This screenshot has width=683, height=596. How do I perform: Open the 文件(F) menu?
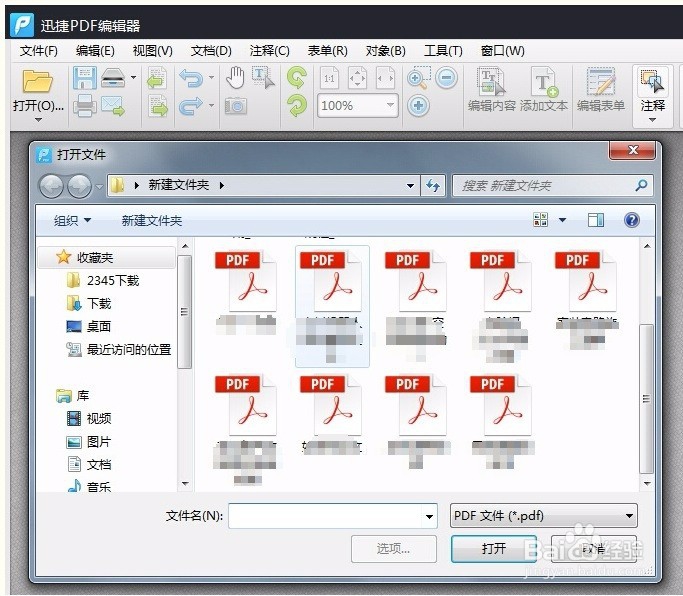pos(38,51)
